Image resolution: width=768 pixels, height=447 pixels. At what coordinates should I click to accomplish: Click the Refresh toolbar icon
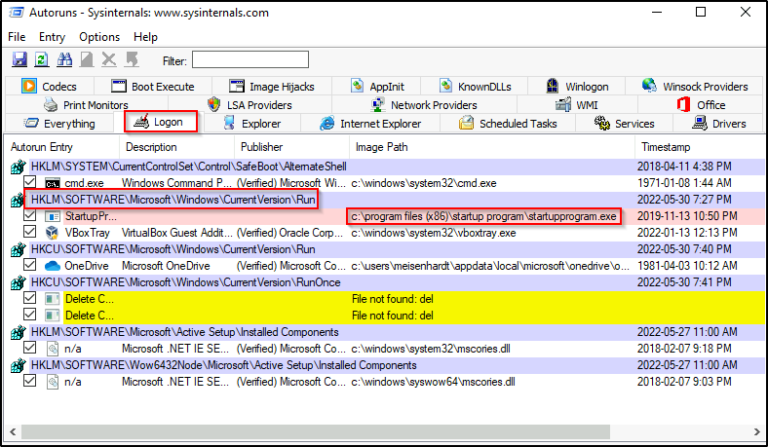[42, 60]
